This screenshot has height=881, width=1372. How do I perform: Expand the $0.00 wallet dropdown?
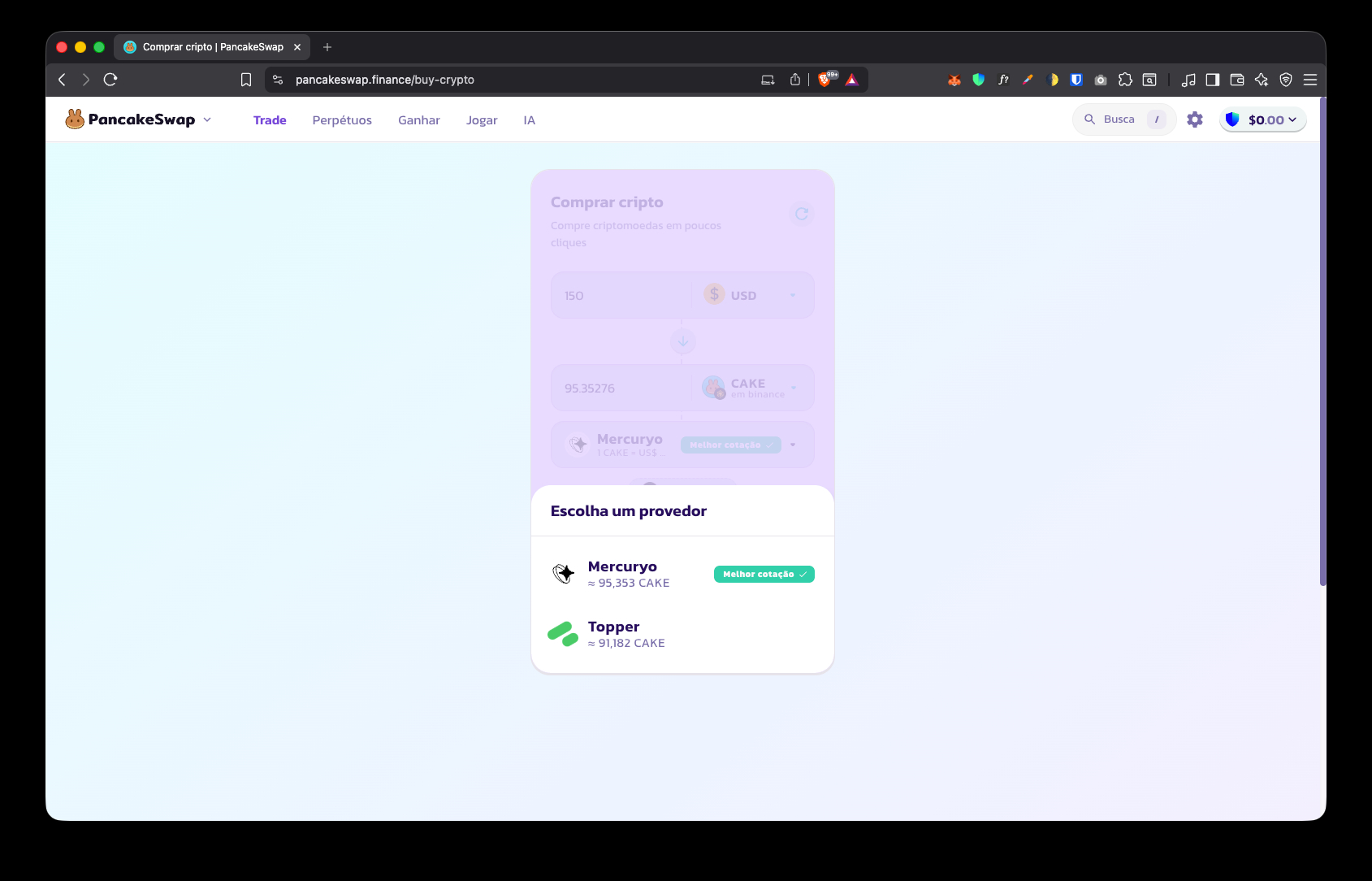[x=1264, y=119]
